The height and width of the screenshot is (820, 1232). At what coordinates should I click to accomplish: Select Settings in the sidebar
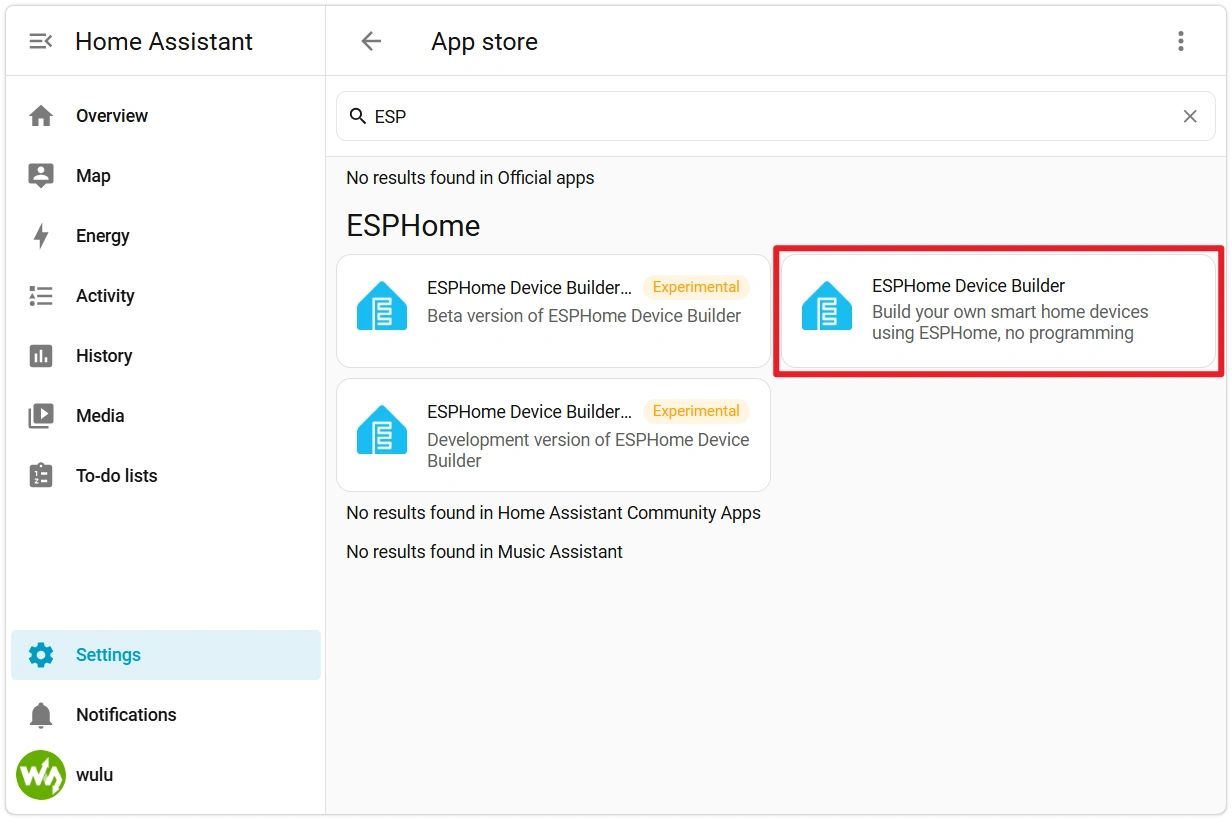click(x=166, y=655)
